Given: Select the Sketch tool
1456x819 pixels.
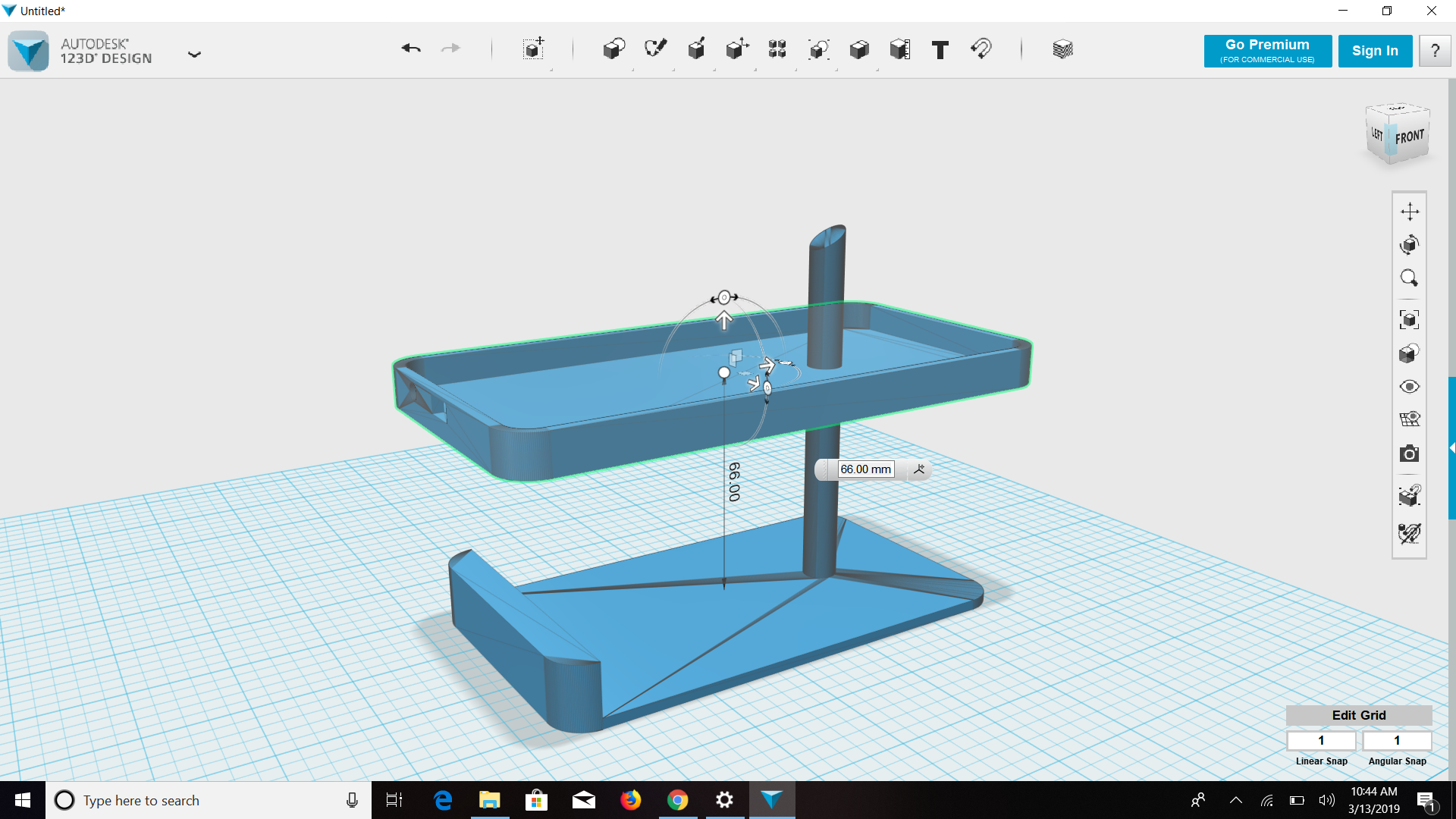Looking at the screenshot, I should pos(655,49).
